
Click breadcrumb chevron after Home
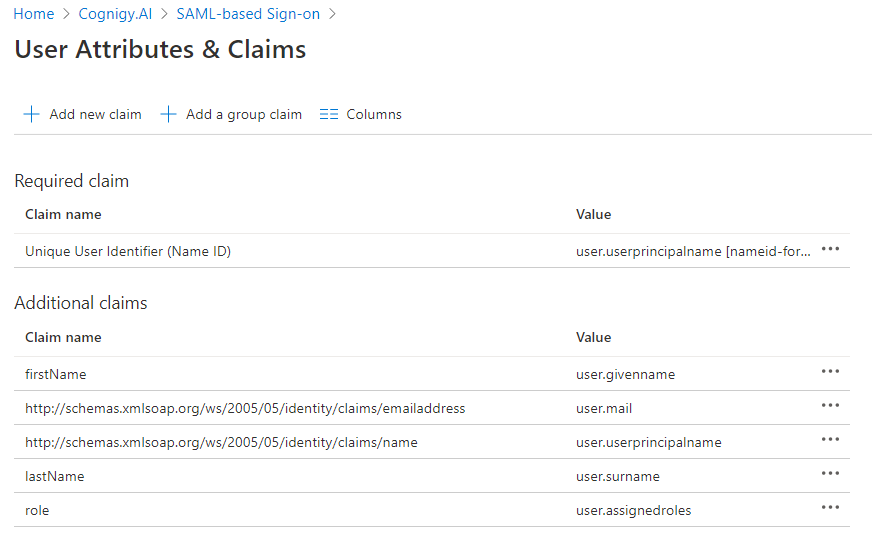[x=66, y=14]
